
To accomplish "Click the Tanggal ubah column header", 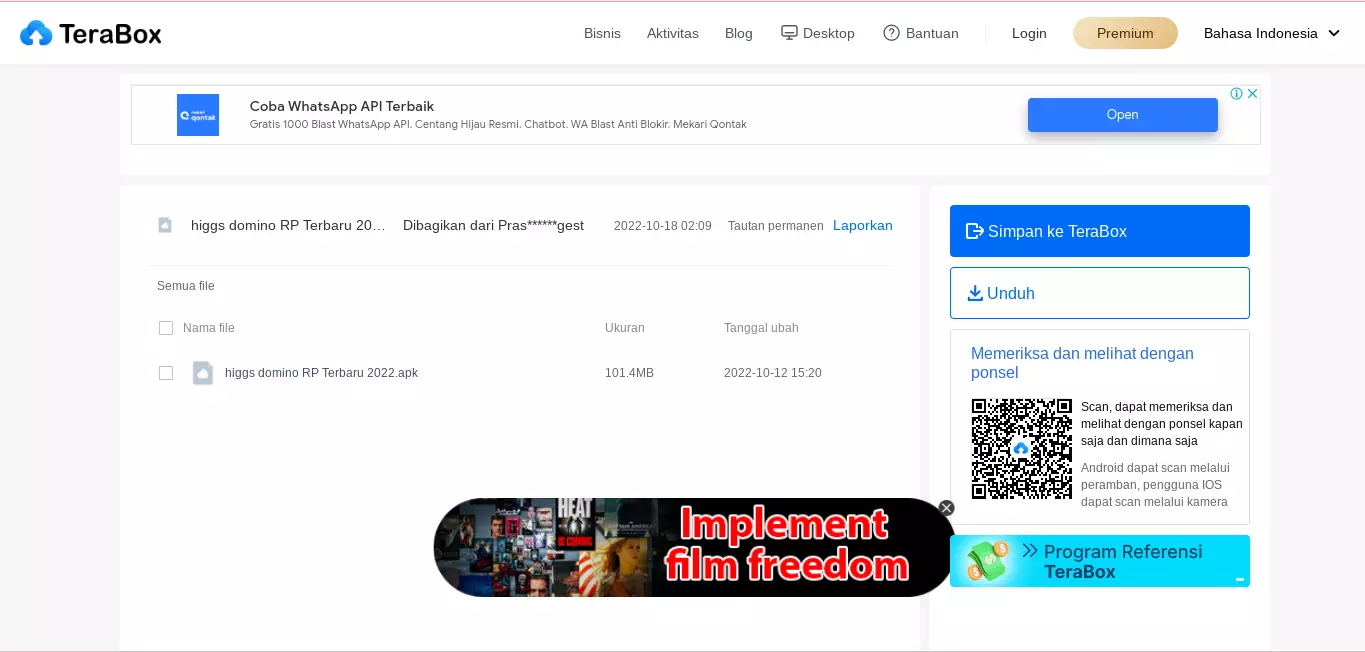I will (x=761, y=328).
